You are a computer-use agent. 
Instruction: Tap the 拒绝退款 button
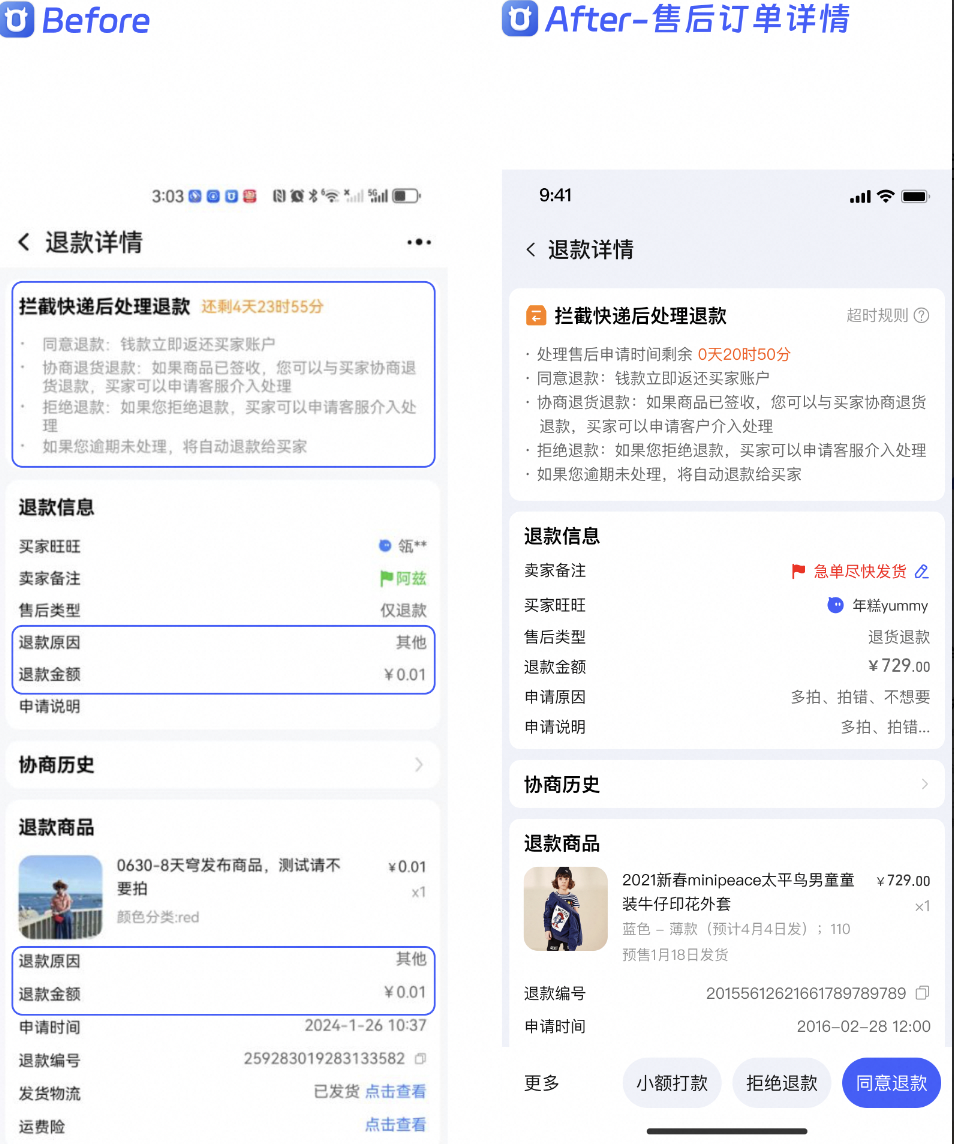tap(782, 1083)
